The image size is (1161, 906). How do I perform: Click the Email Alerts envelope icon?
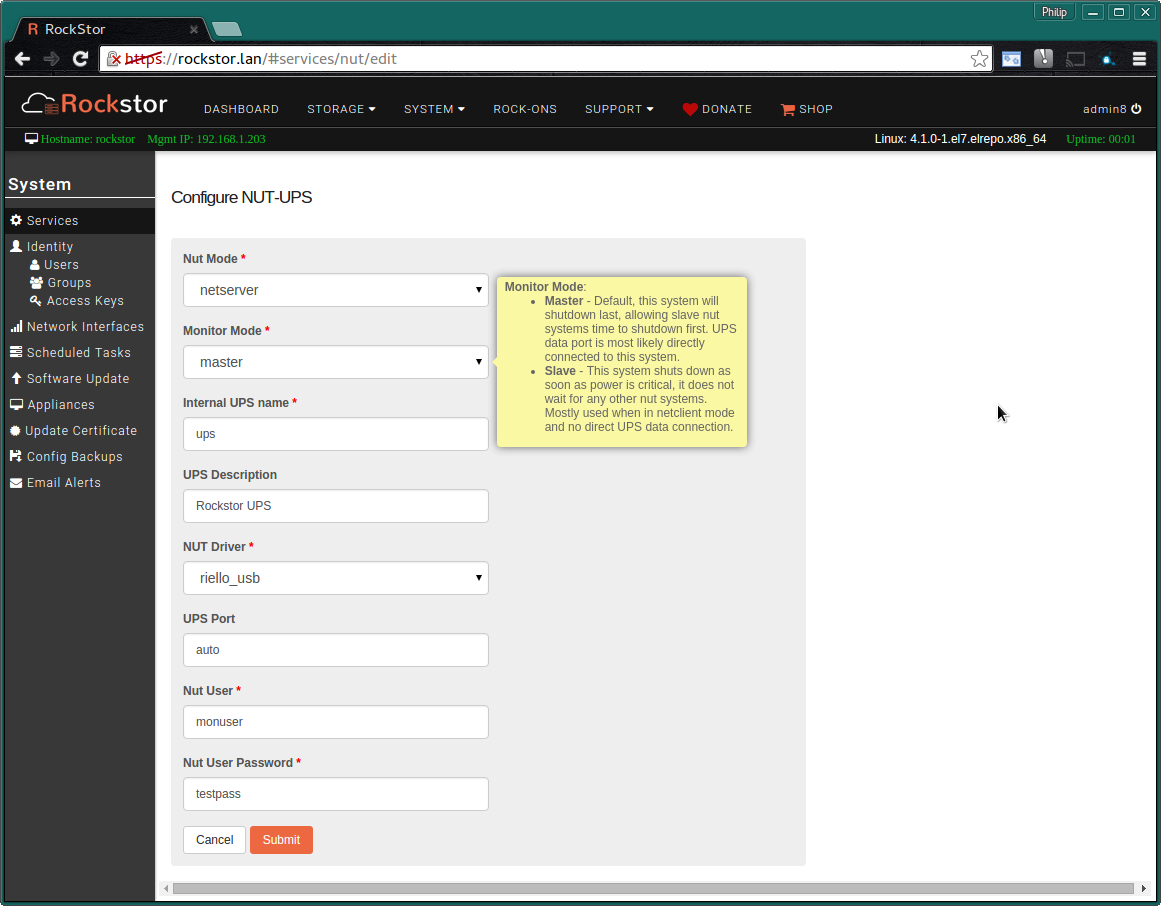point(16,483)
